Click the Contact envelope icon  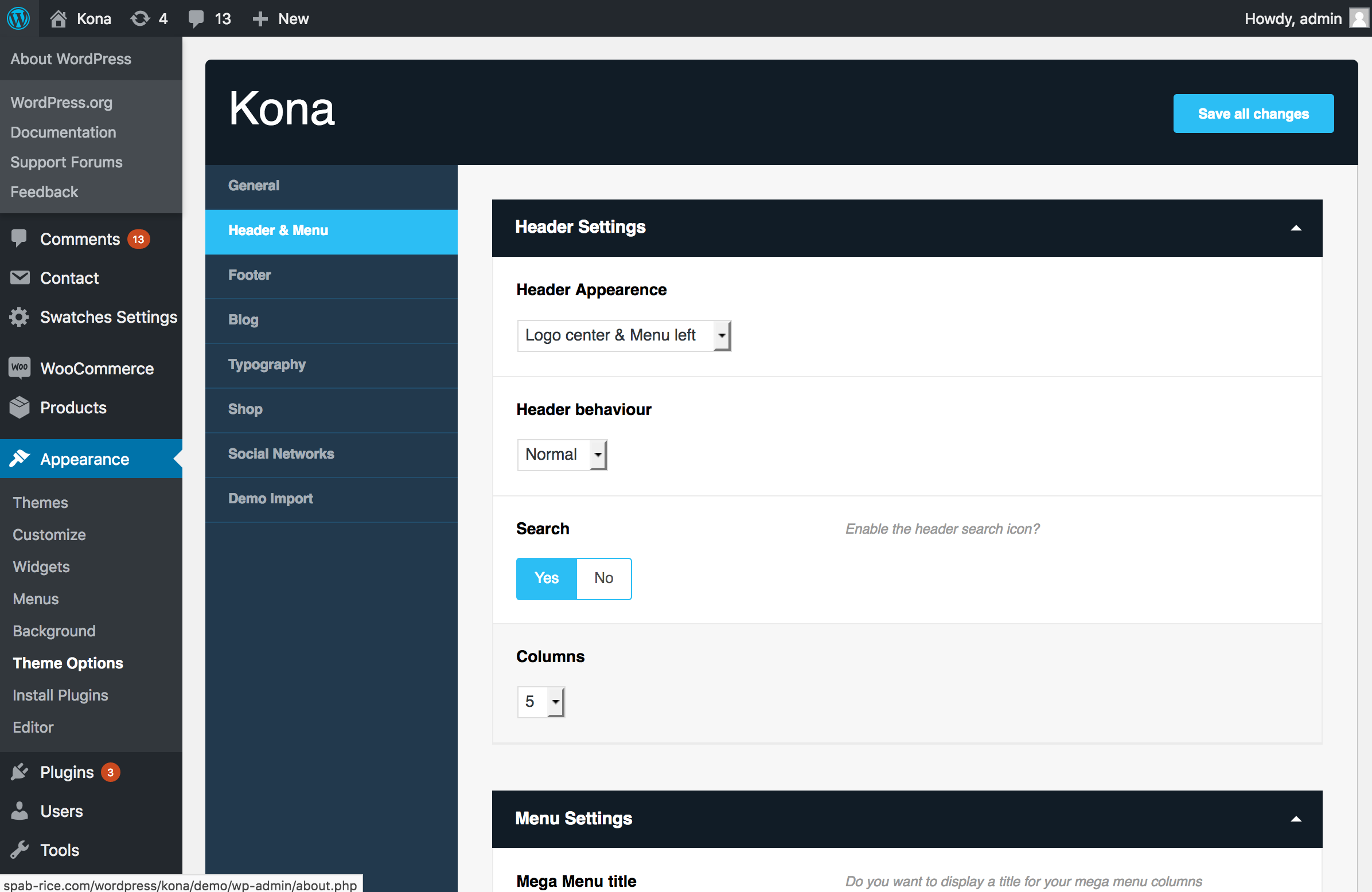[x=20, y=277]
